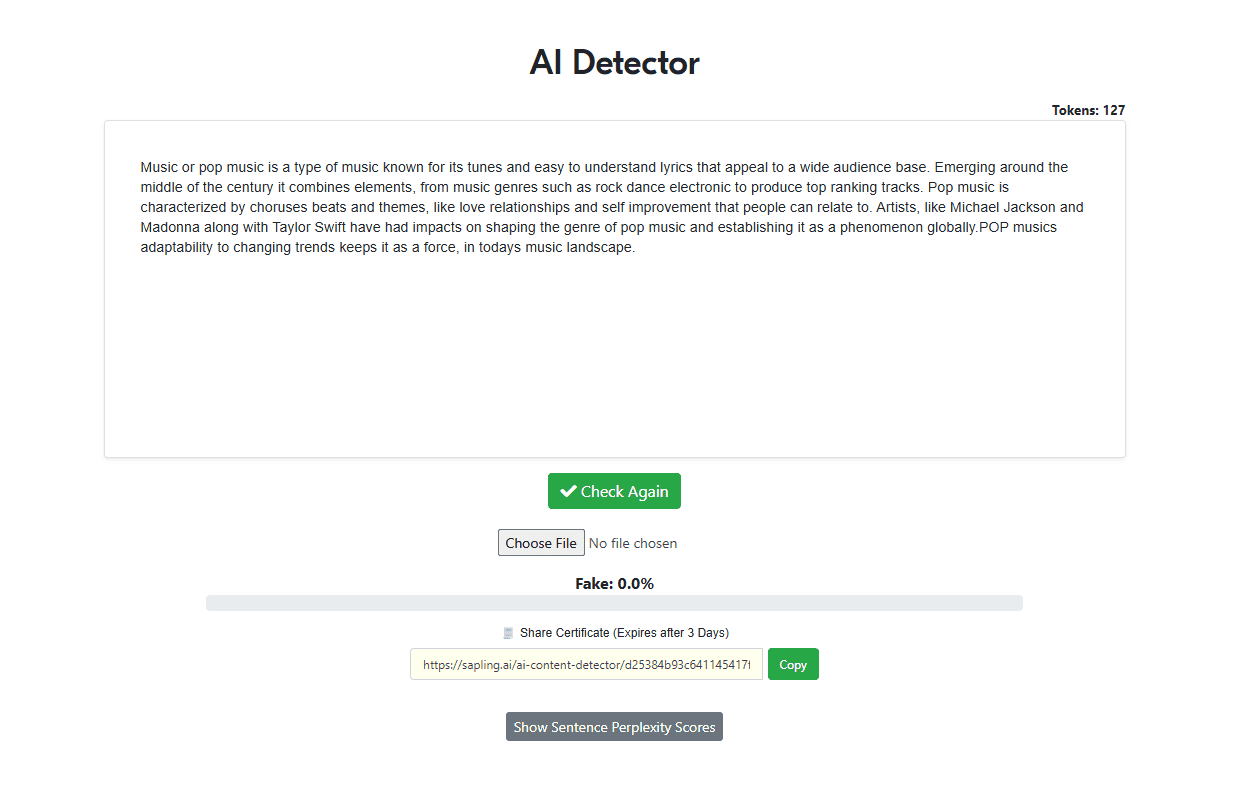Click the Check Again button
The height and width of the screenshot is (788, 1249).
tap(614, 491)
